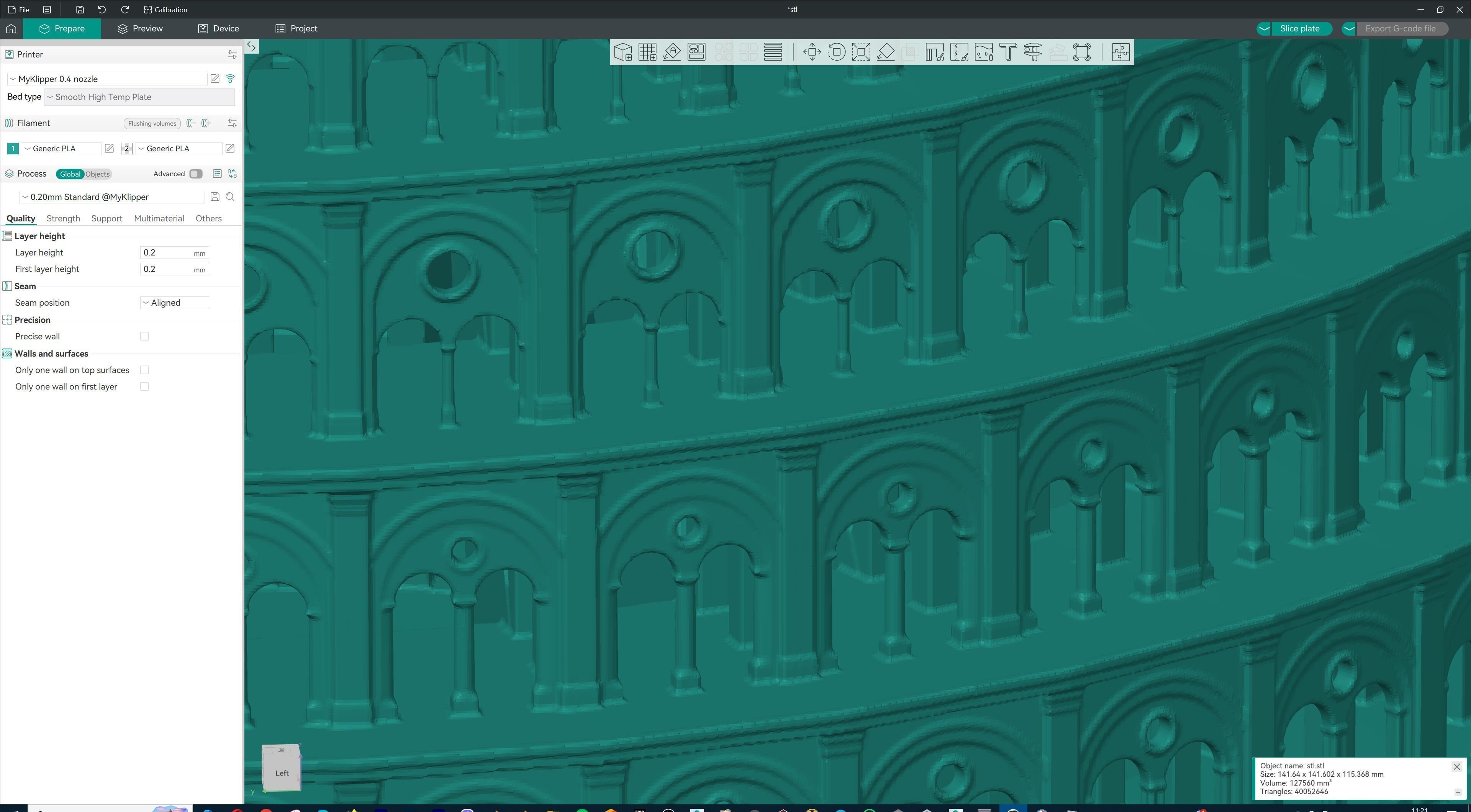Open the process settings list icon
The image size is (1471, 812).
(217, 174)
